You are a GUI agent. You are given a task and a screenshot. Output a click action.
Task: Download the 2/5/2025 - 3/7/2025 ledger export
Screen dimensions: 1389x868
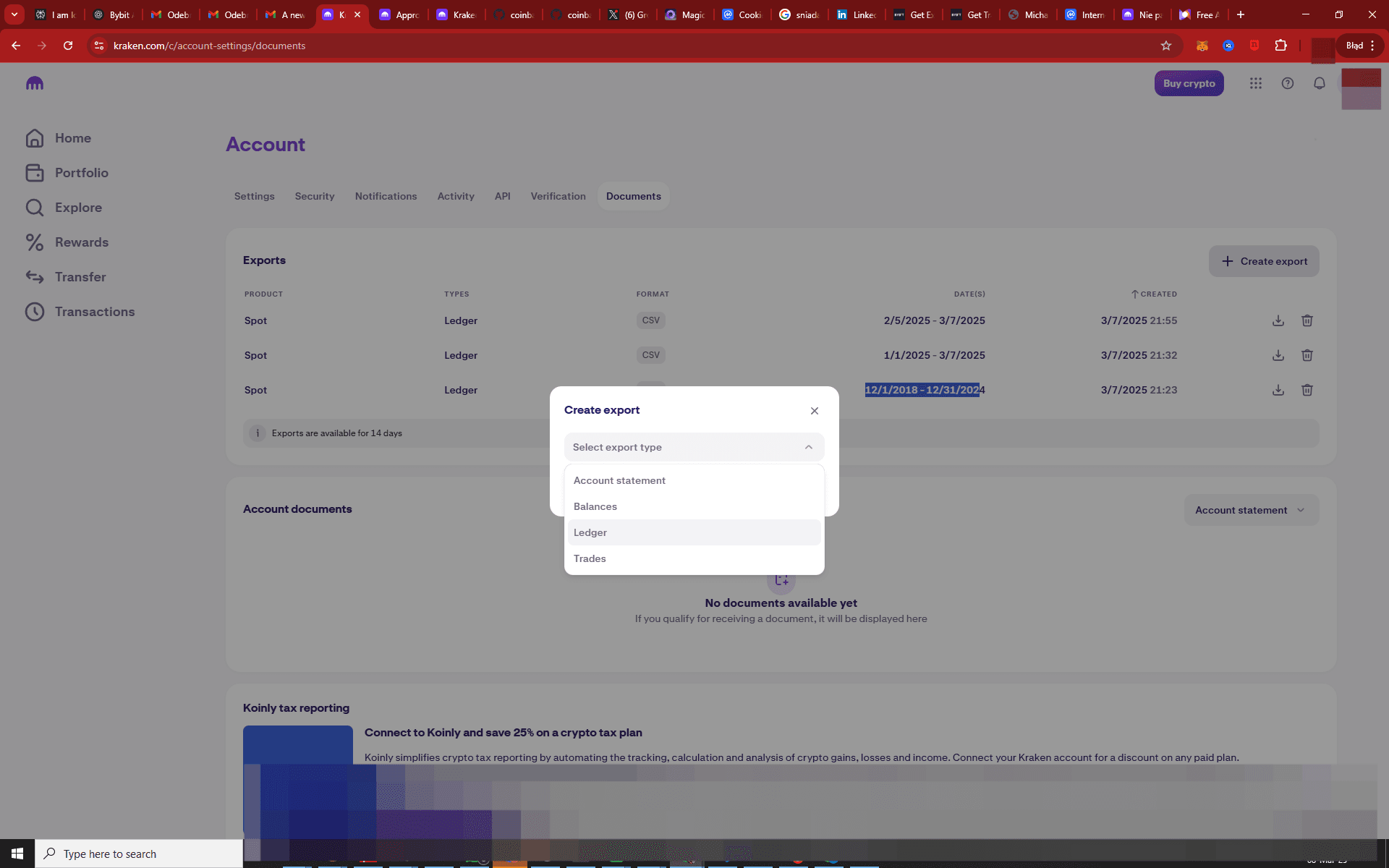click(1278, 320)
